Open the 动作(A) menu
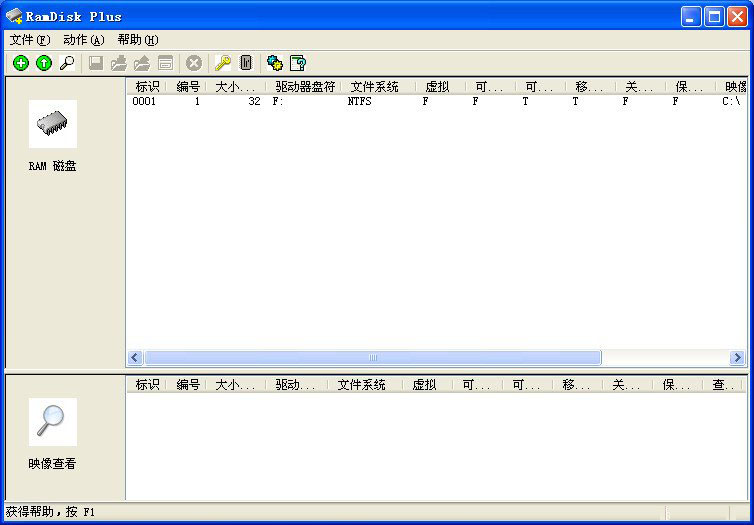 click(83, 40)
